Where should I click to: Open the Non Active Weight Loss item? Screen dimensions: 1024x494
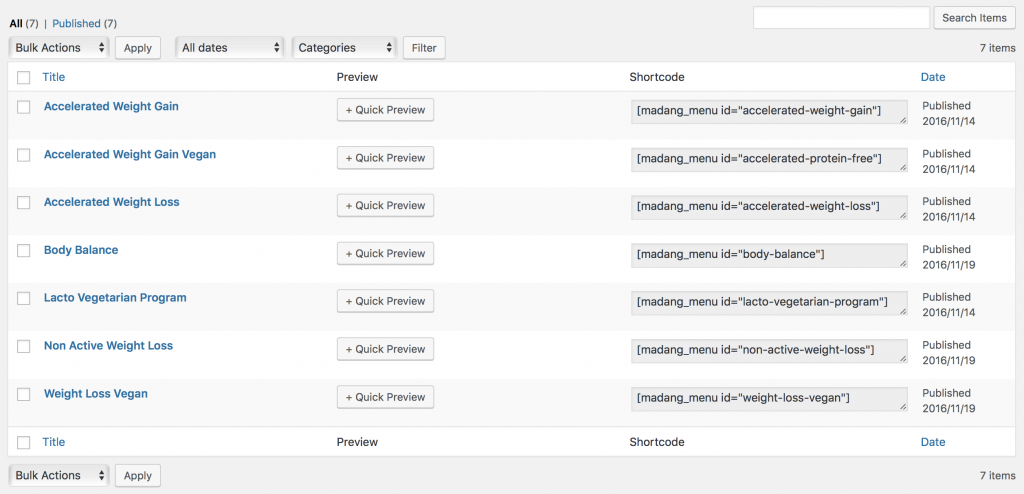point(108,346)
